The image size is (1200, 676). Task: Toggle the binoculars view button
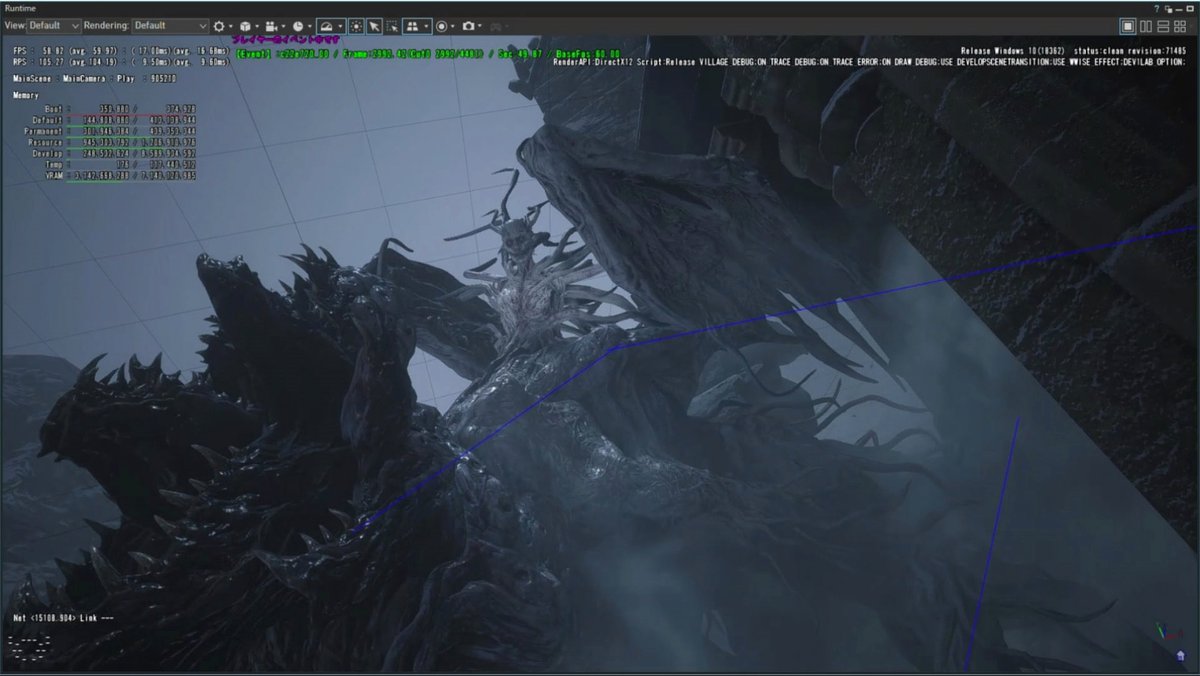click(413, 26)
